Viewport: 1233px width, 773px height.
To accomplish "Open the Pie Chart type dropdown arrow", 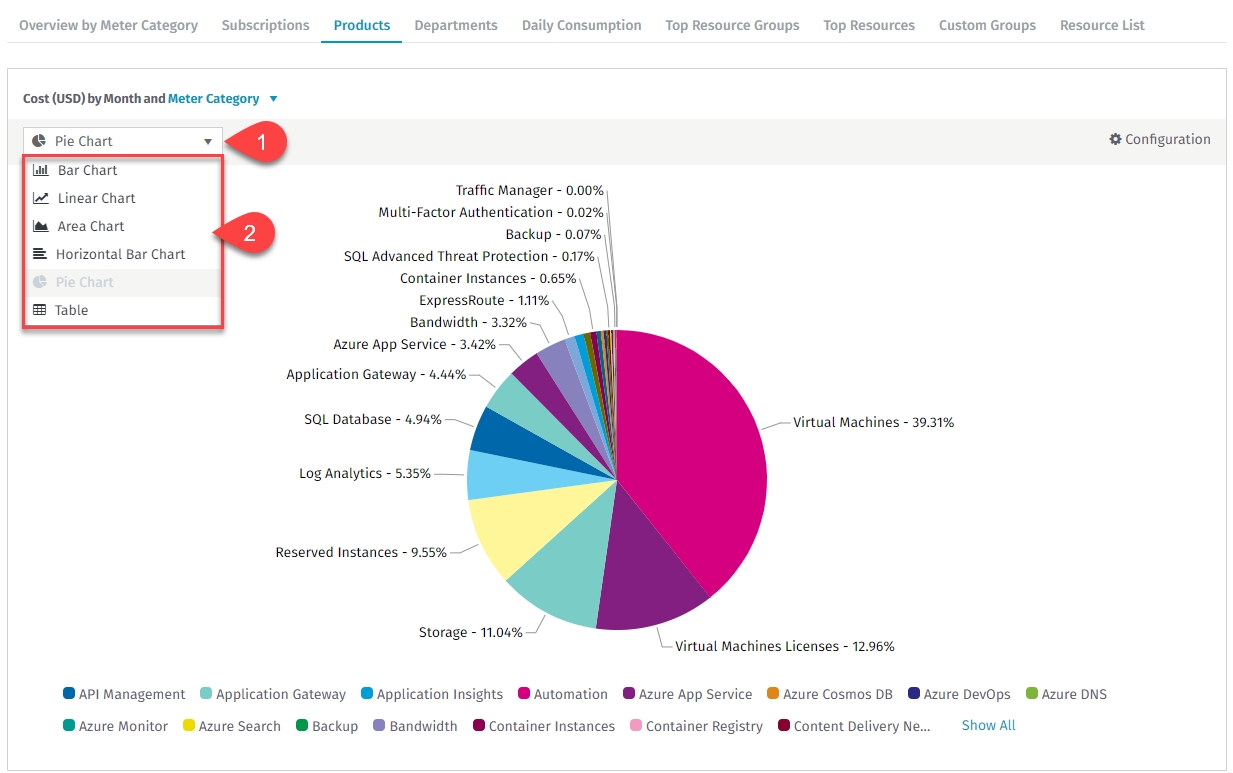I will [208, 141].
